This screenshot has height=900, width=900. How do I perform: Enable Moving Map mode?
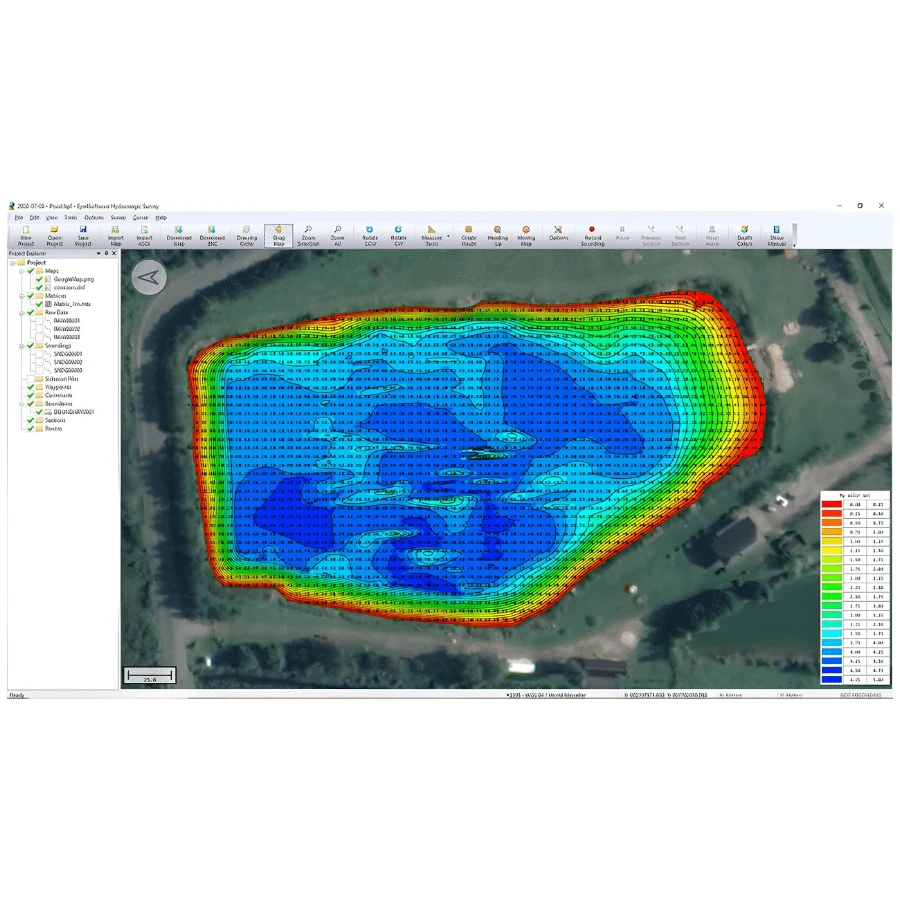click(x=526, y=236)
